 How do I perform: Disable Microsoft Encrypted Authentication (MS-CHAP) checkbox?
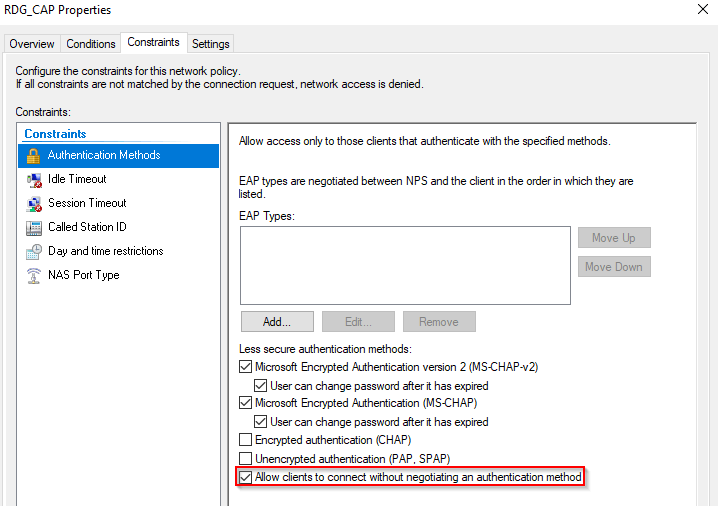246,403
